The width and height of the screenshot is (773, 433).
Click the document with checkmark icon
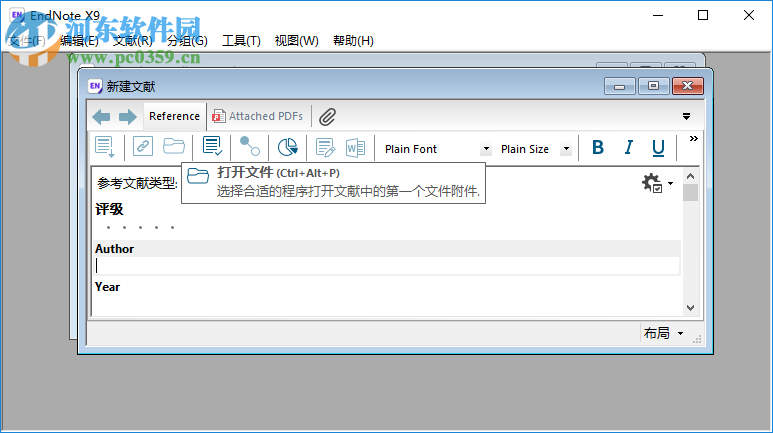click(212, 146)
